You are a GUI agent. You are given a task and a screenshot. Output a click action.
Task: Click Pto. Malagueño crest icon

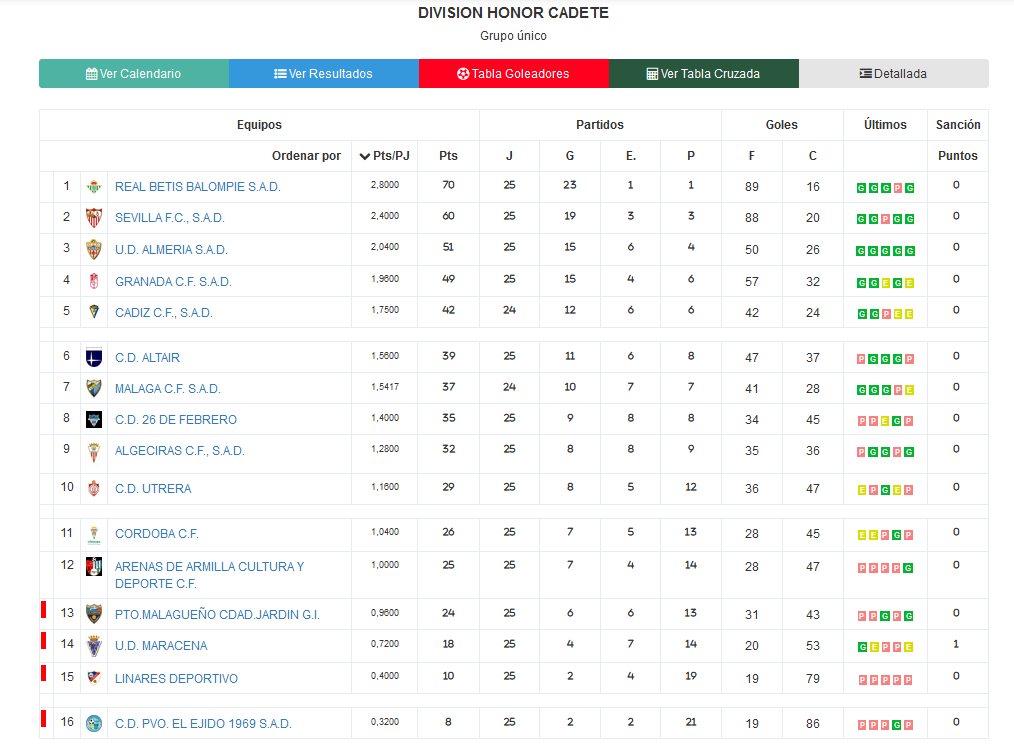click(x=94, y=614)
